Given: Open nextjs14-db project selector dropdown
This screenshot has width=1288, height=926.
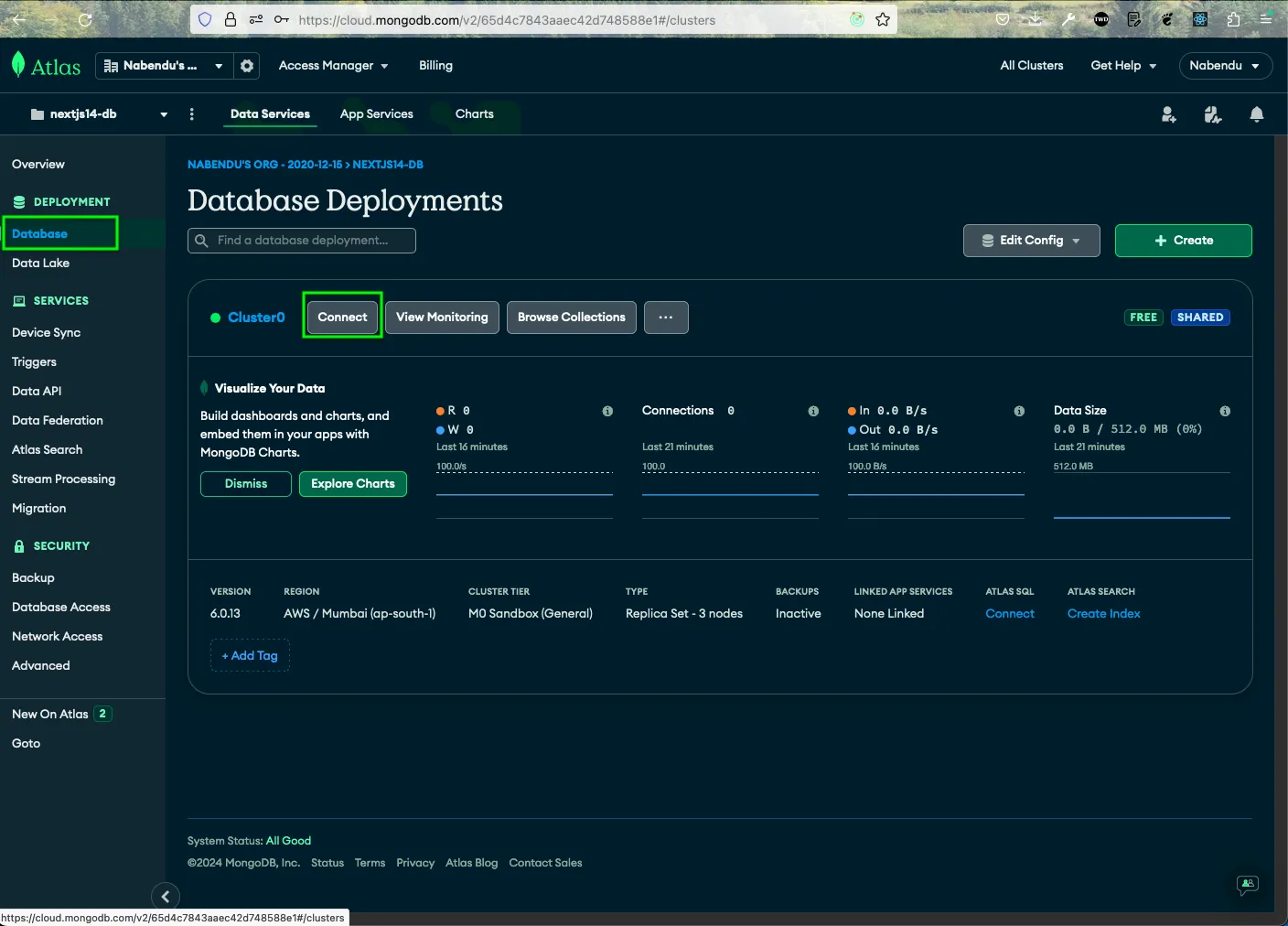Looking at the screenshot, I should (x=99, y=114).
